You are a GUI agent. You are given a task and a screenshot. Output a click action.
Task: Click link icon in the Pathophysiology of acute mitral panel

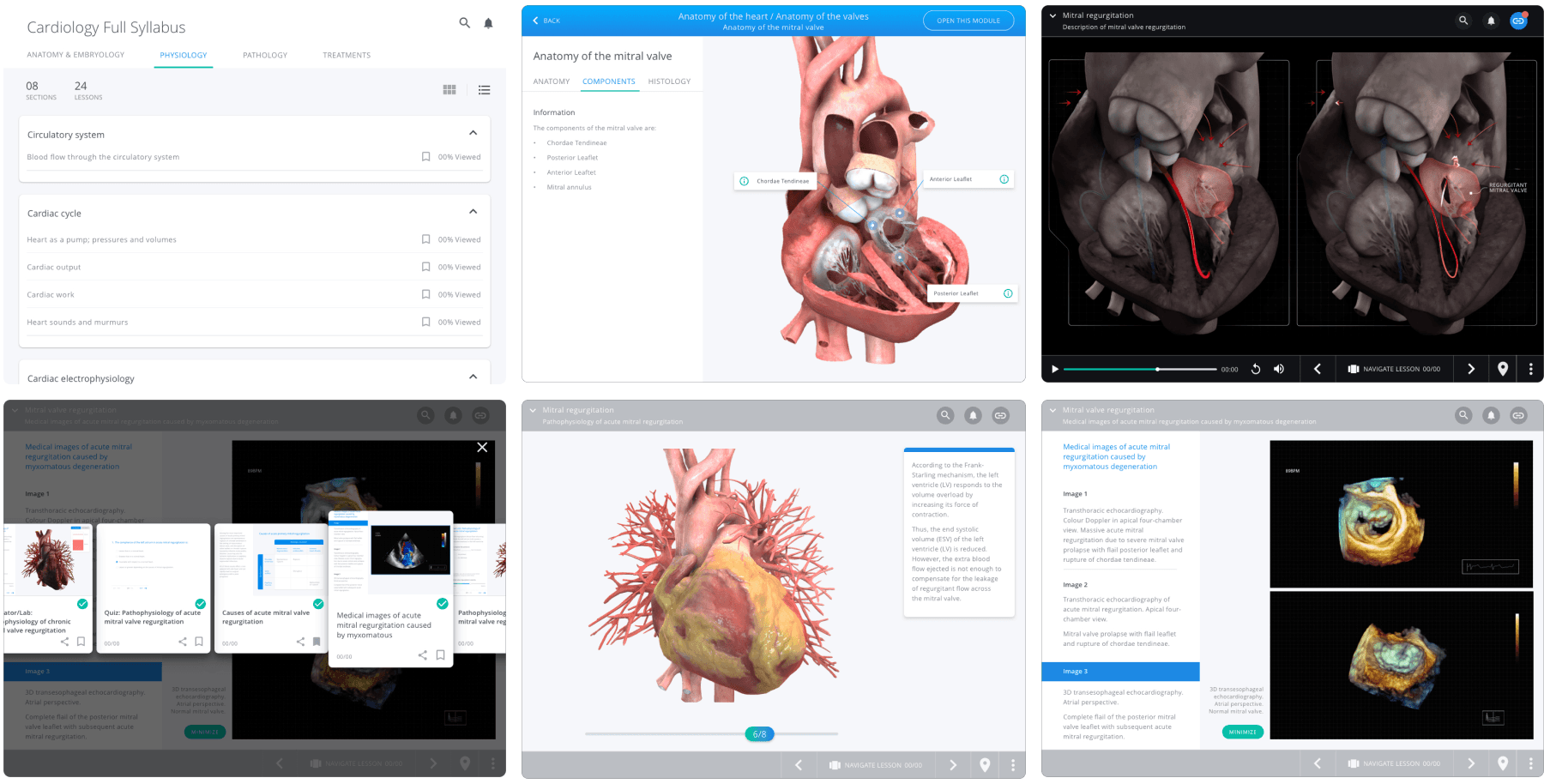point(1000,415)
